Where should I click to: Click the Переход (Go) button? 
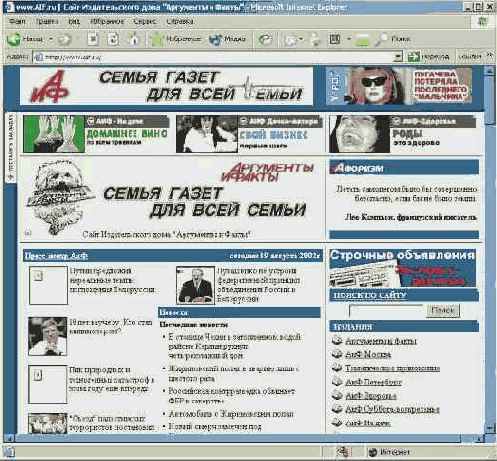tap(429, 57)
